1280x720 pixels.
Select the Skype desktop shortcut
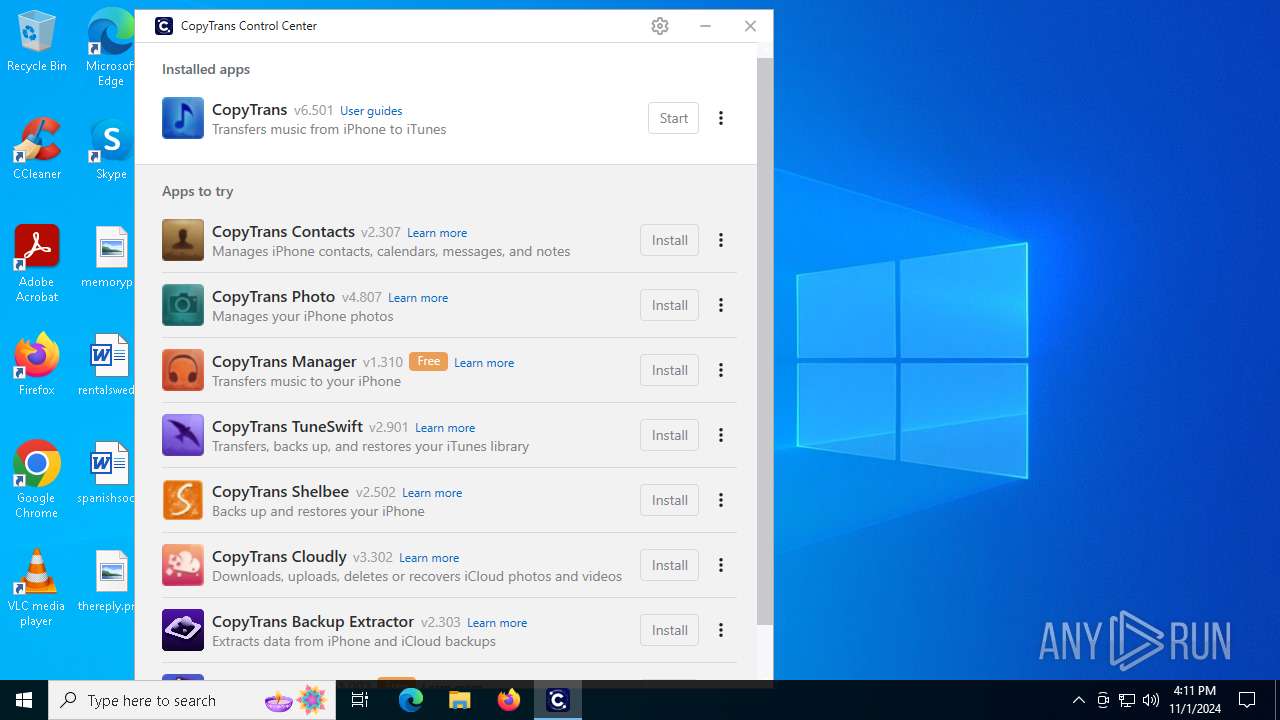pyautogui.click(x=111, y=149)
